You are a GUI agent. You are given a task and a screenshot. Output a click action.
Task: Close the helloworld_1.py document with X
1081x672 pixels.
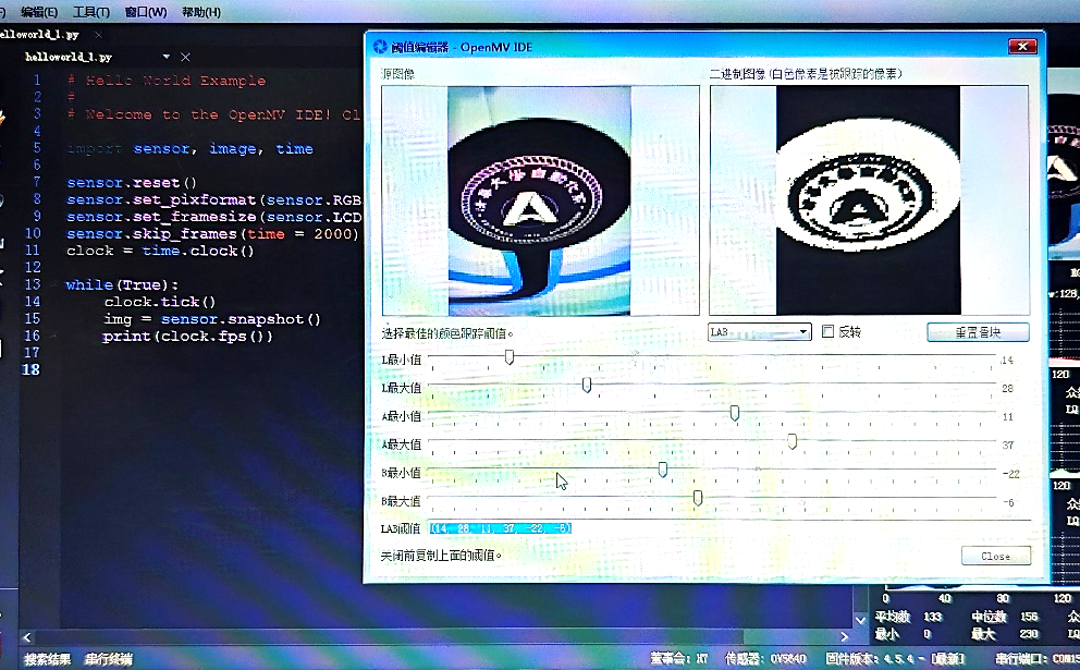coord(185,57)
